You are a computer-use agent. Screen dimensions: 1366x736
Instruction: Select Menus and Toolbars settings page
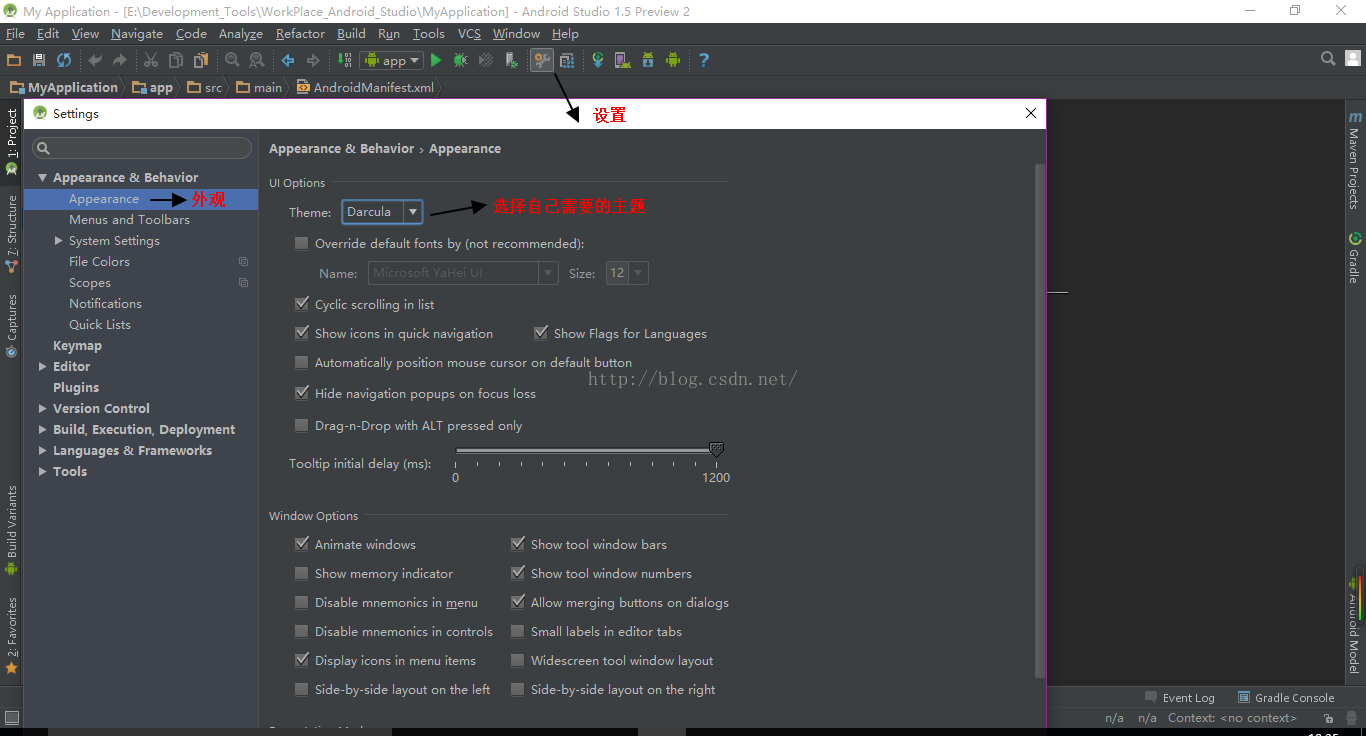129,220
